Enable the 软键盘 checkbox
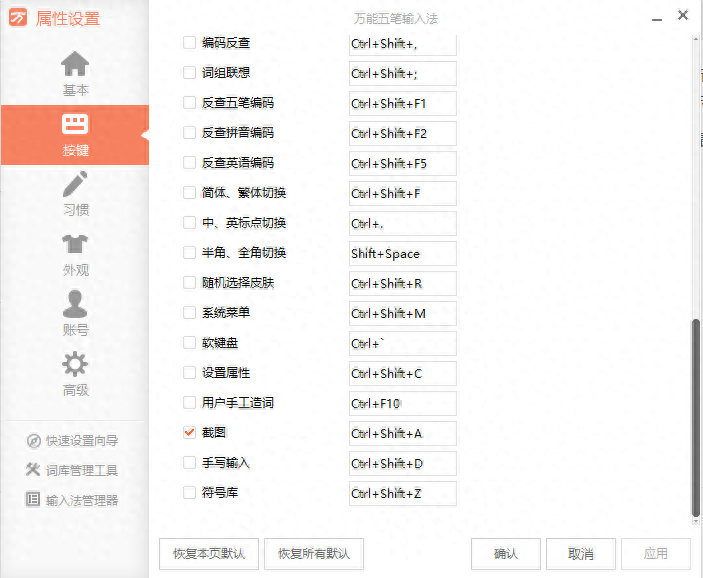 (189, 343)
